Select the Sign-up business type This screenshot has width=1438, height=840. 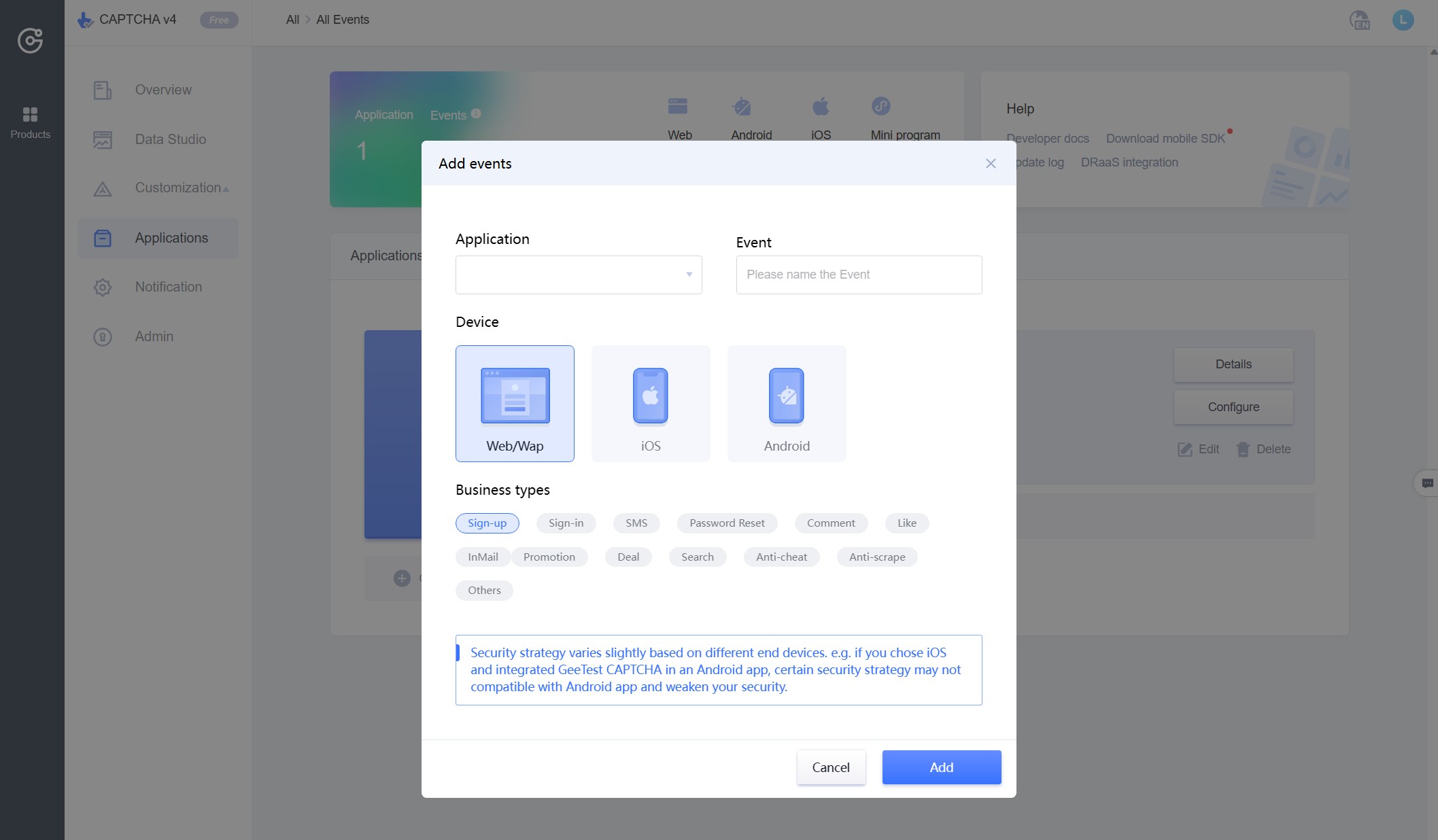click(487, 522)
